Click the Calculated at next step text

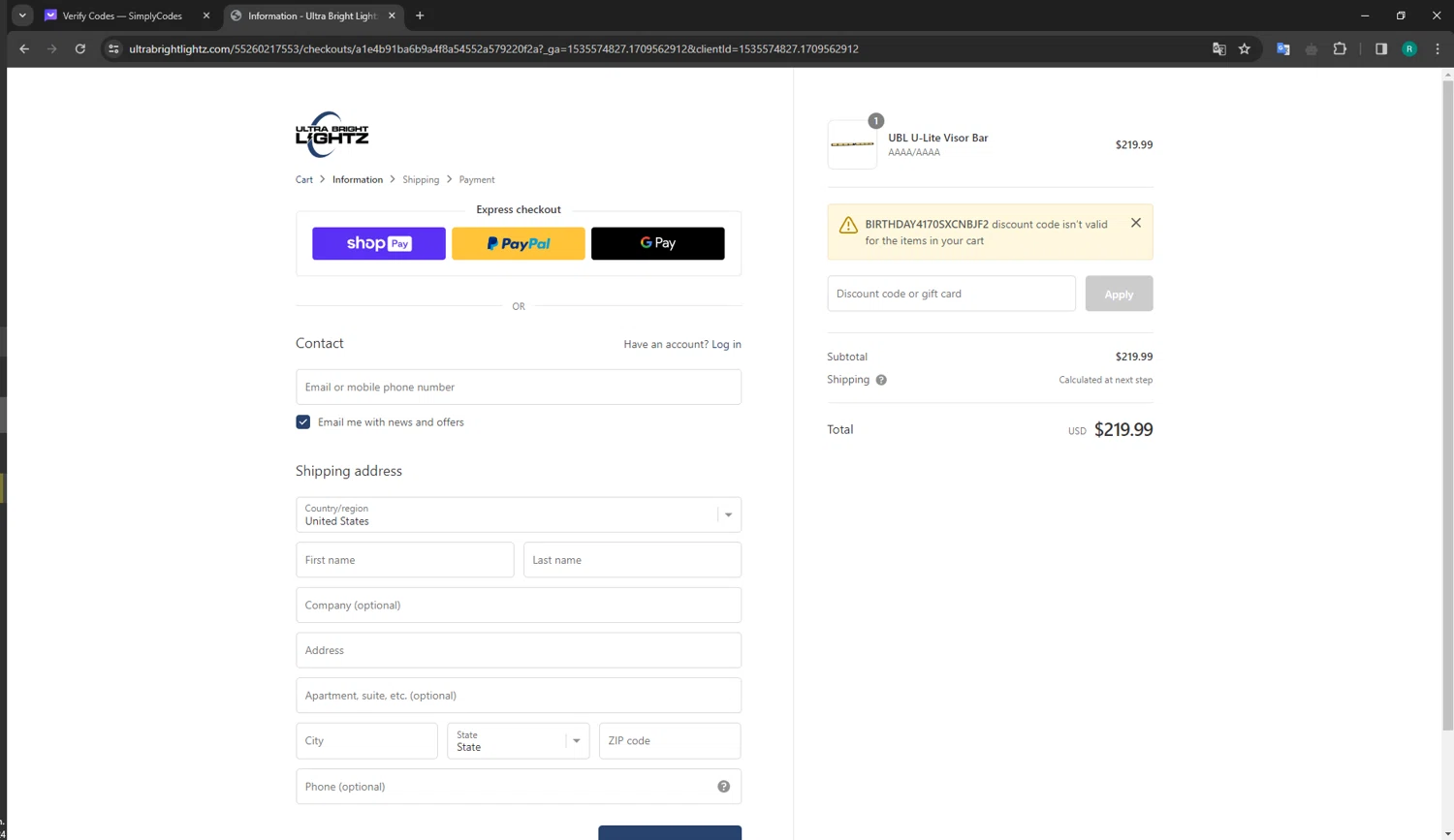click(1105, 380)
